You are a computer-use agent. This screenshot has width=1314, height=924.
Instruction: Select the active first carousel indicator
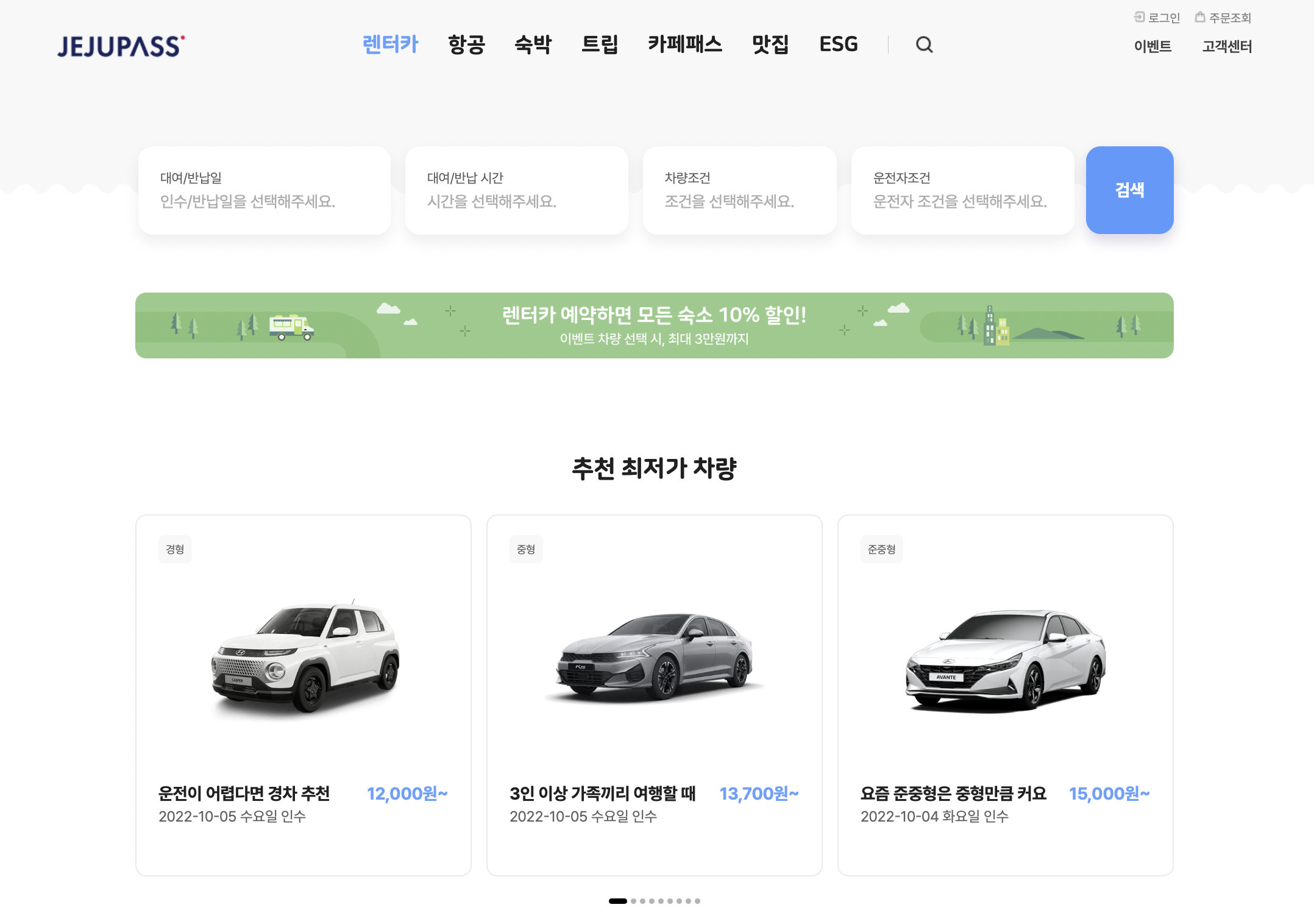point(618,901)
